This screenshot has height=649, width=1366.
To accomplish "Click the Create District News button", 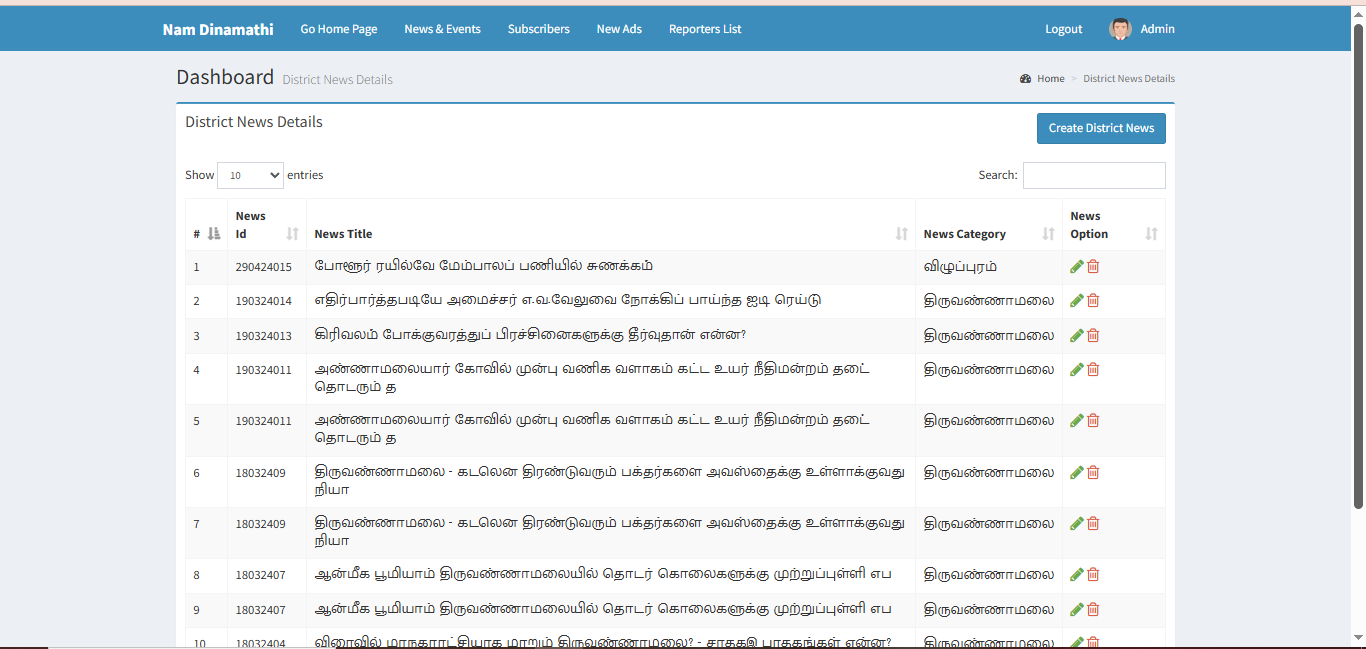I will 1101,128.
